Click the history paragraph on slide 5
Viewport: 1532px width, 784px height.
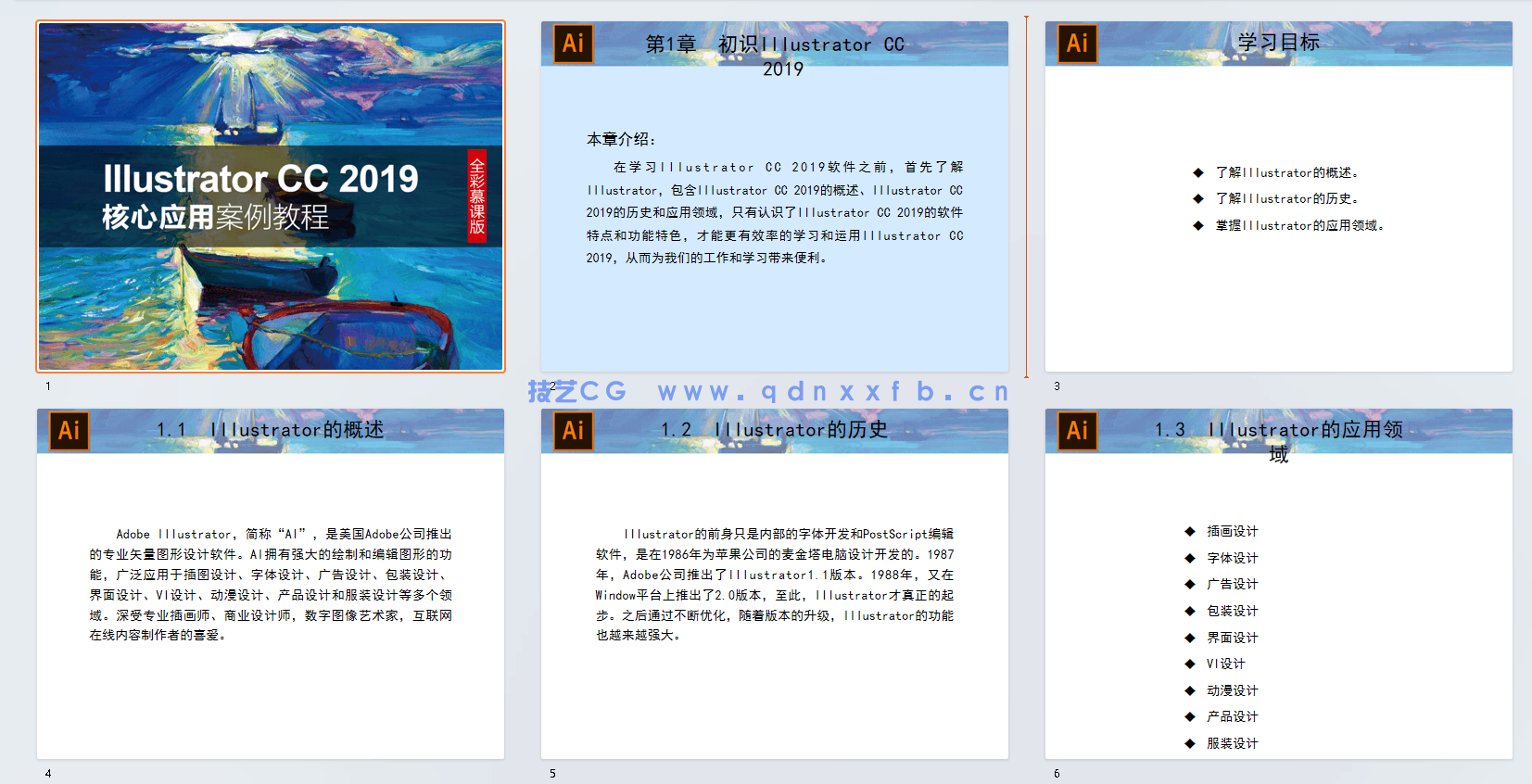point(775,584)
